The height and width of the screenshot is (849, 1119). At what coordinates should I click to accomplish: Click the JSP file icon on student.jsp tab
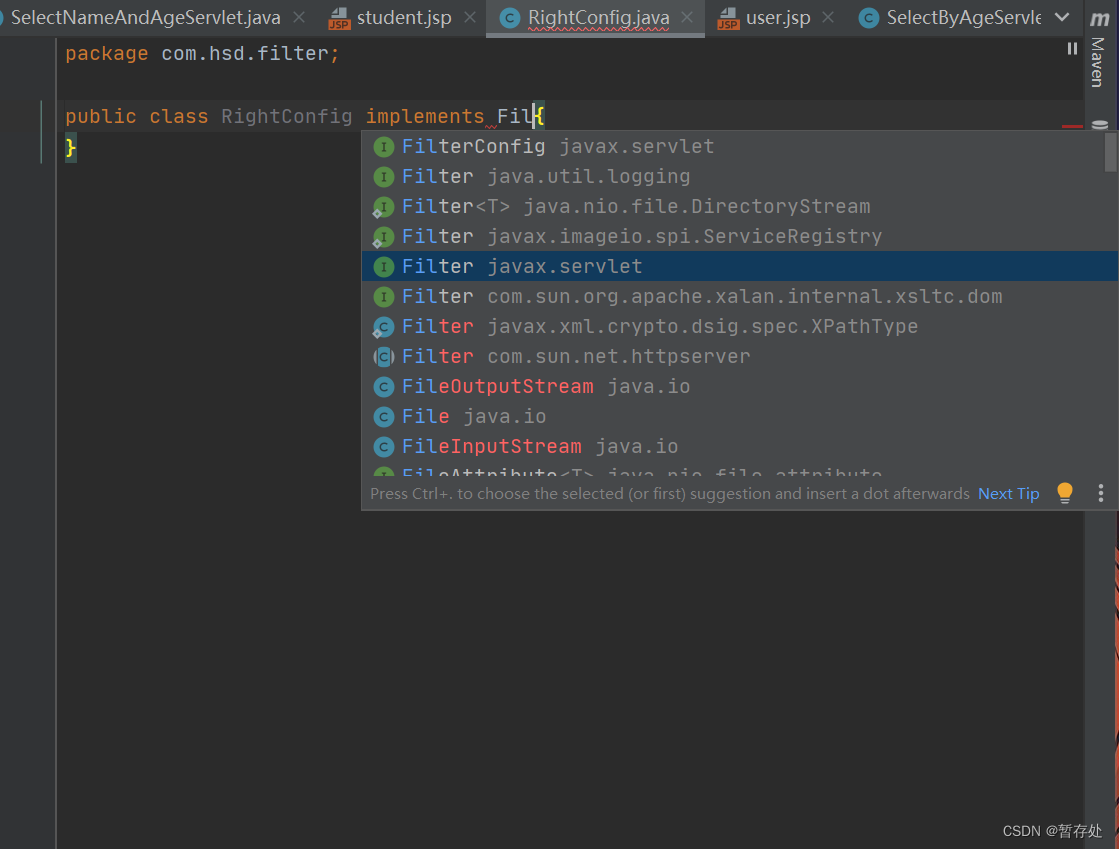339,18
